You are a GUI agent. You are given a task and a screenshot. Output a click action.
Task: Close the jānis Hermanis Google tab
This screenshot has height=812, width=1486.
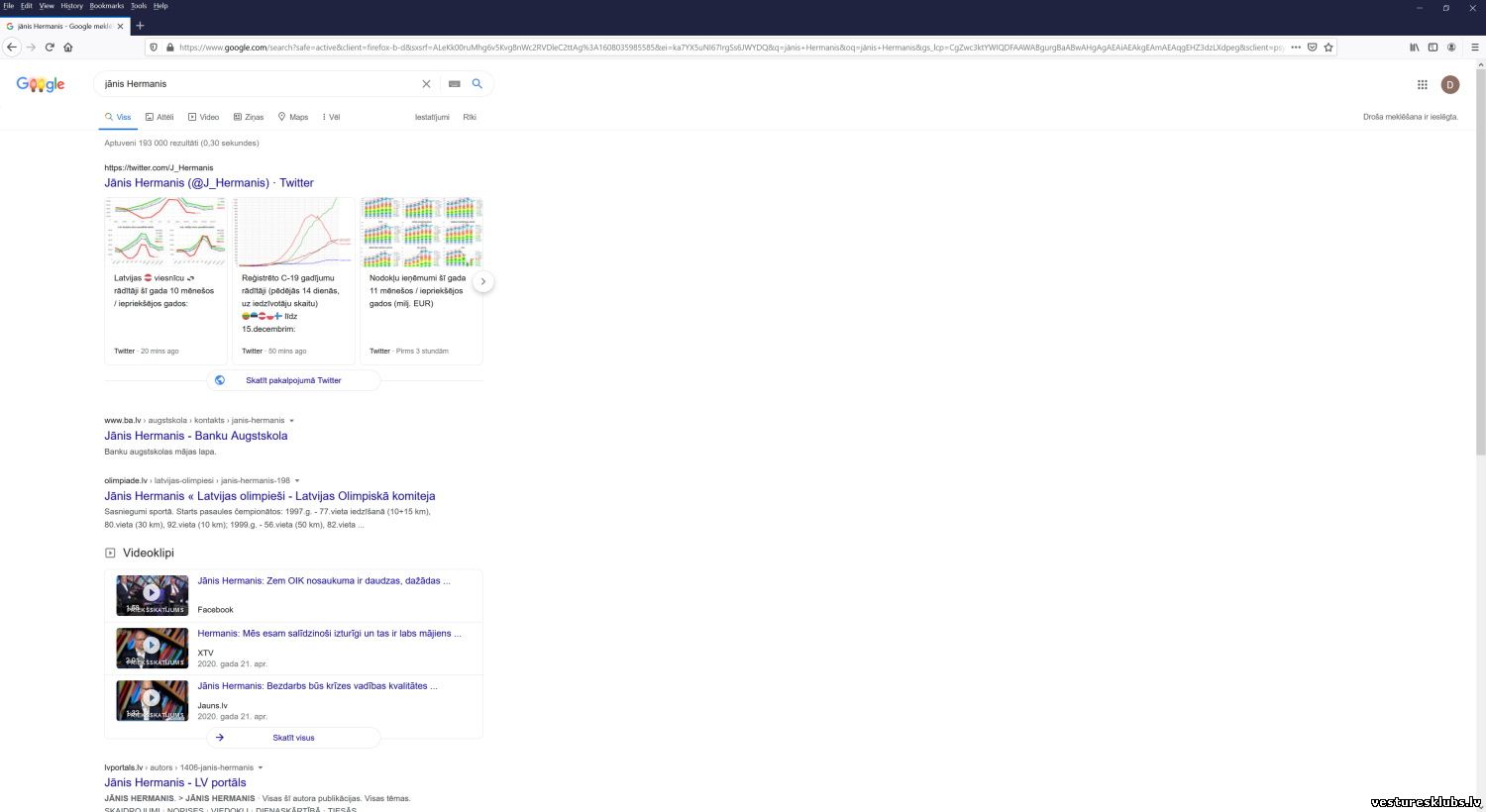coord(121,26)
